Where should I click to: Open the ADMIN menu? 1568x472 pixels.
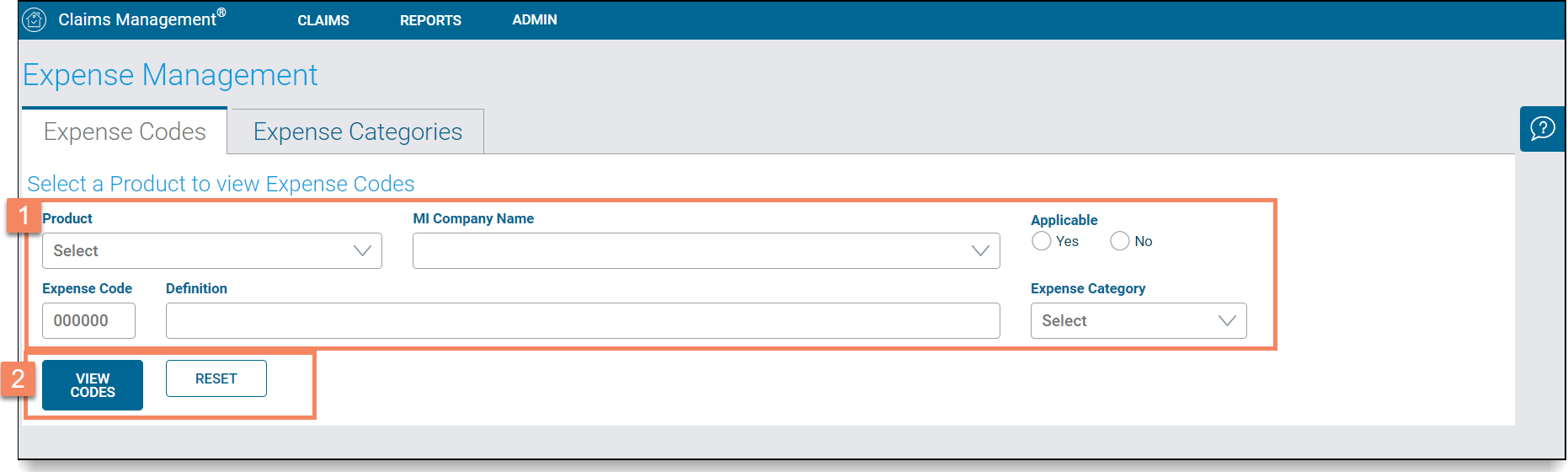click(x=535, y=19)
